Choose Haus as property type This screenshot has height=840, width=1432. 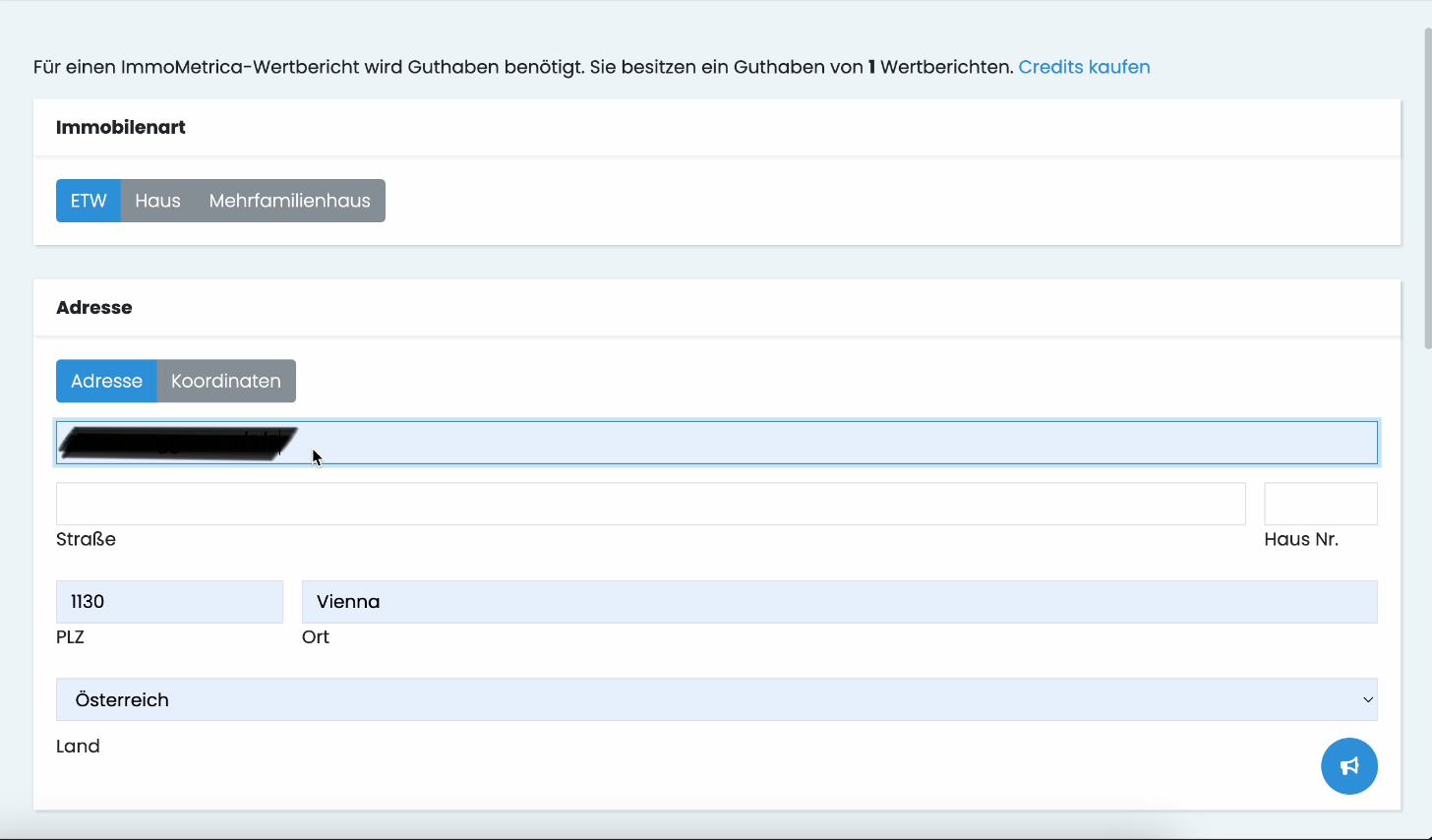click(157, 201)
